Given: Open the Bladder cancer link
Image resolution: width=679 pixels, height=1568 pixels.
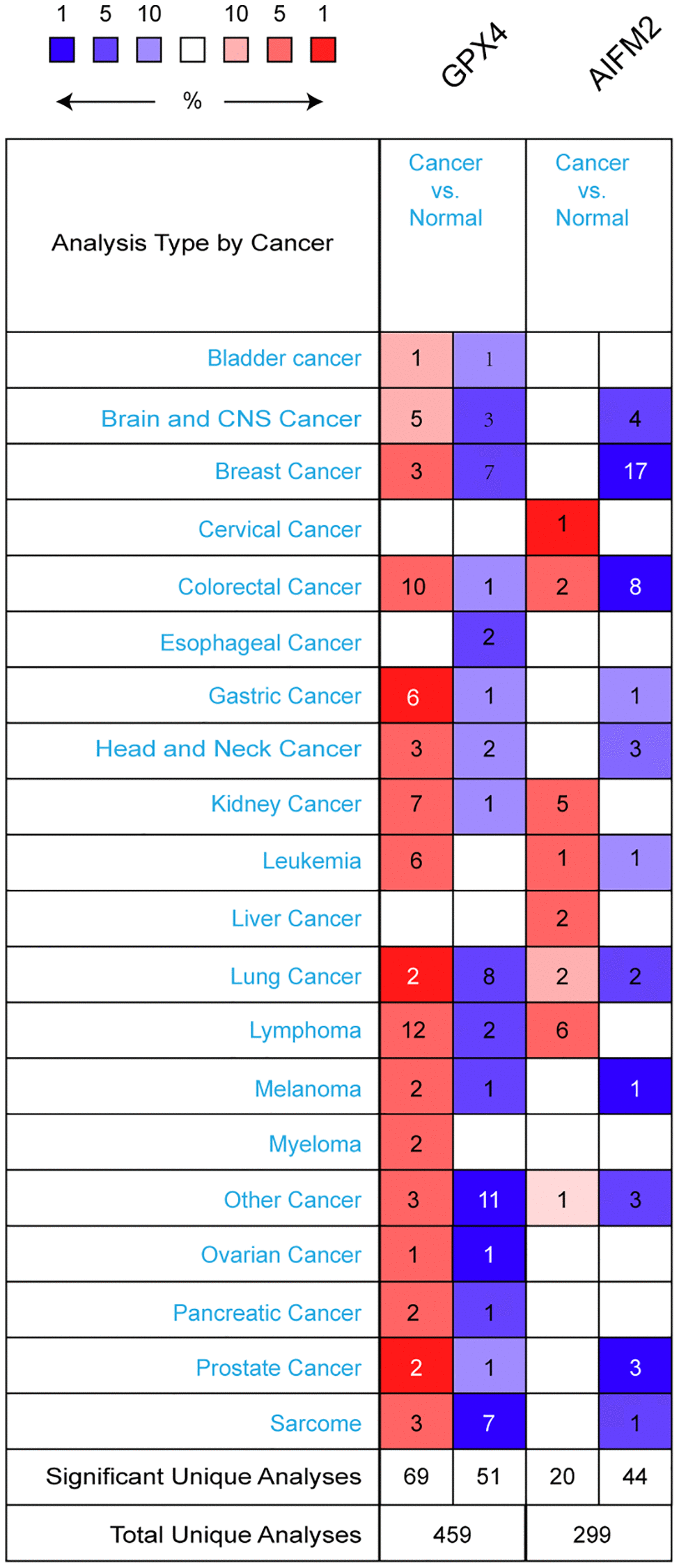Looking at the screenshot, I should tap(284, 358).
